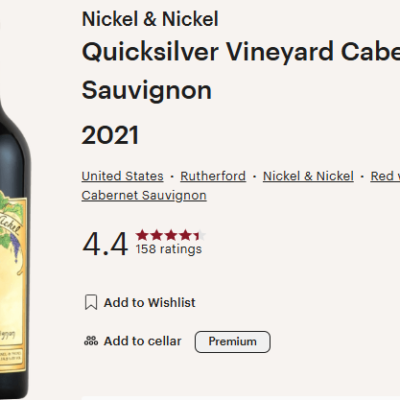The height and width of the screenshot is (400, 400).
Task: Open the Rutherford region link
Action: (213, 176)
